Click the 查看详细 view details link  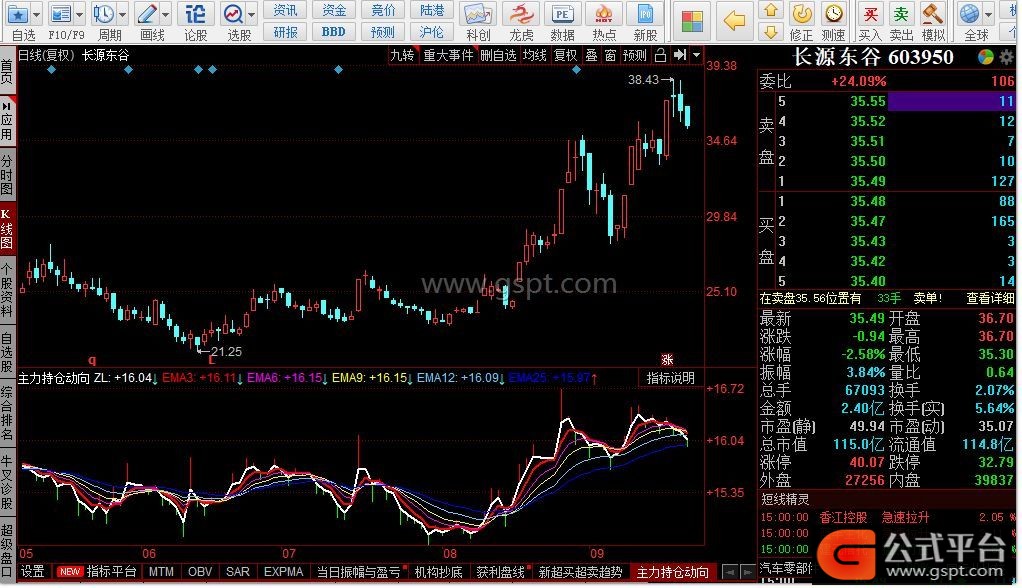990,298
